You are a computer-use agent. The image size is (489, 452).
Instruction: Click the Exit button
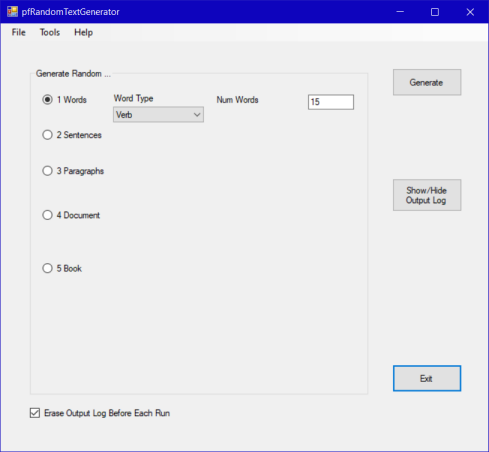point(427,378)
